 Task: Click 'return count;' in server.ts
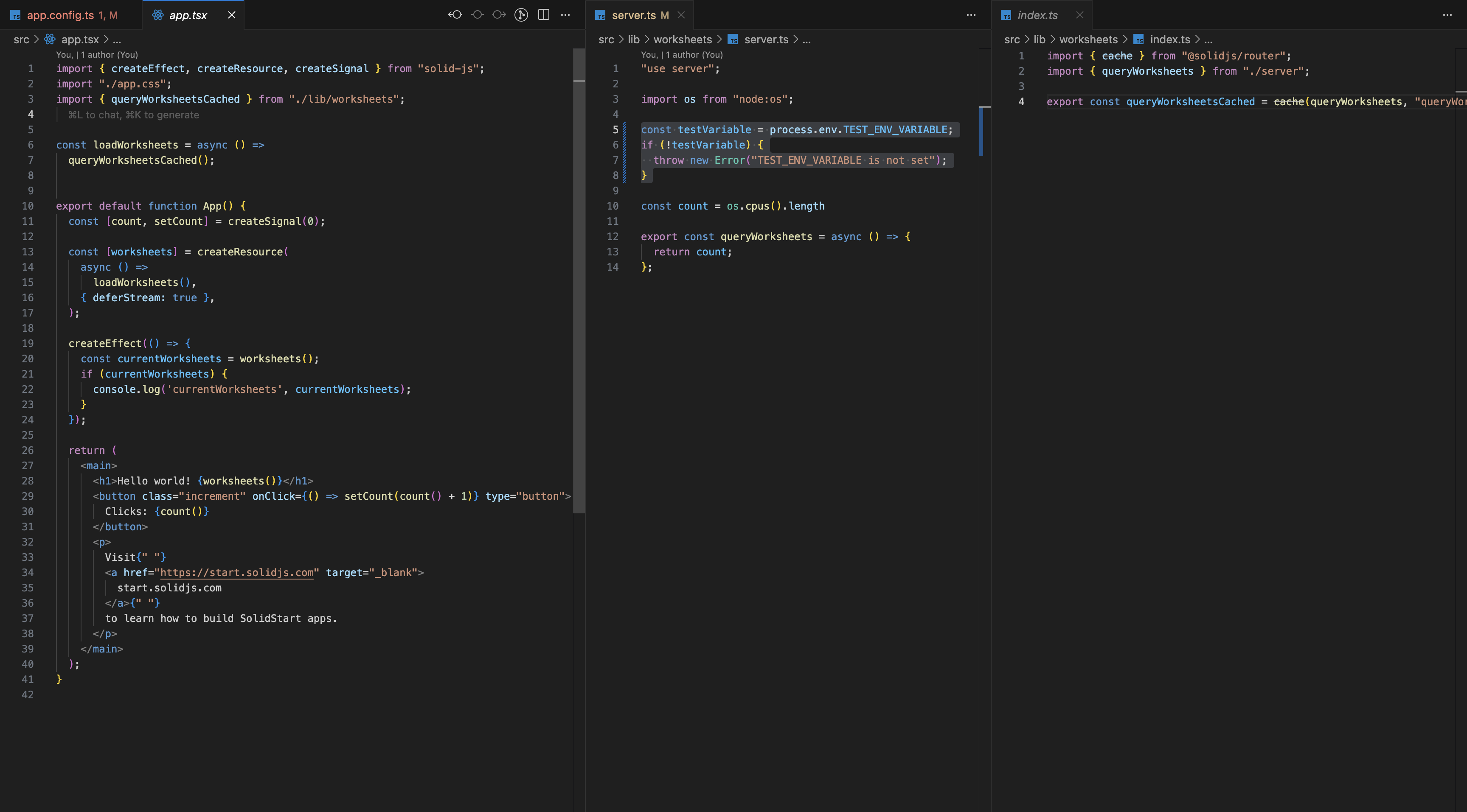coord(692,252)
